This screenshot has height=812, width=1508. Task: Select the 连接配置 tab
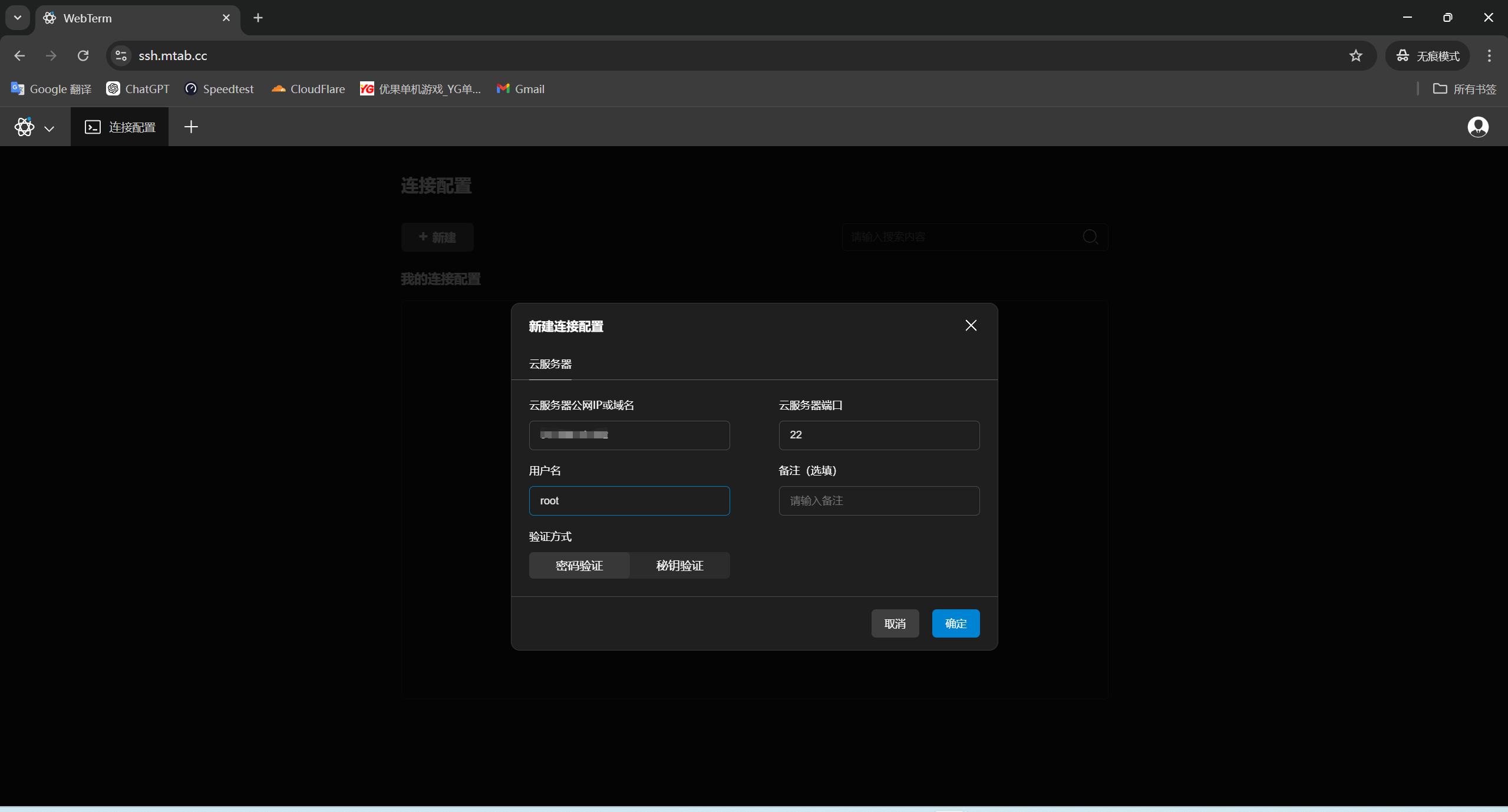point(120,127)
